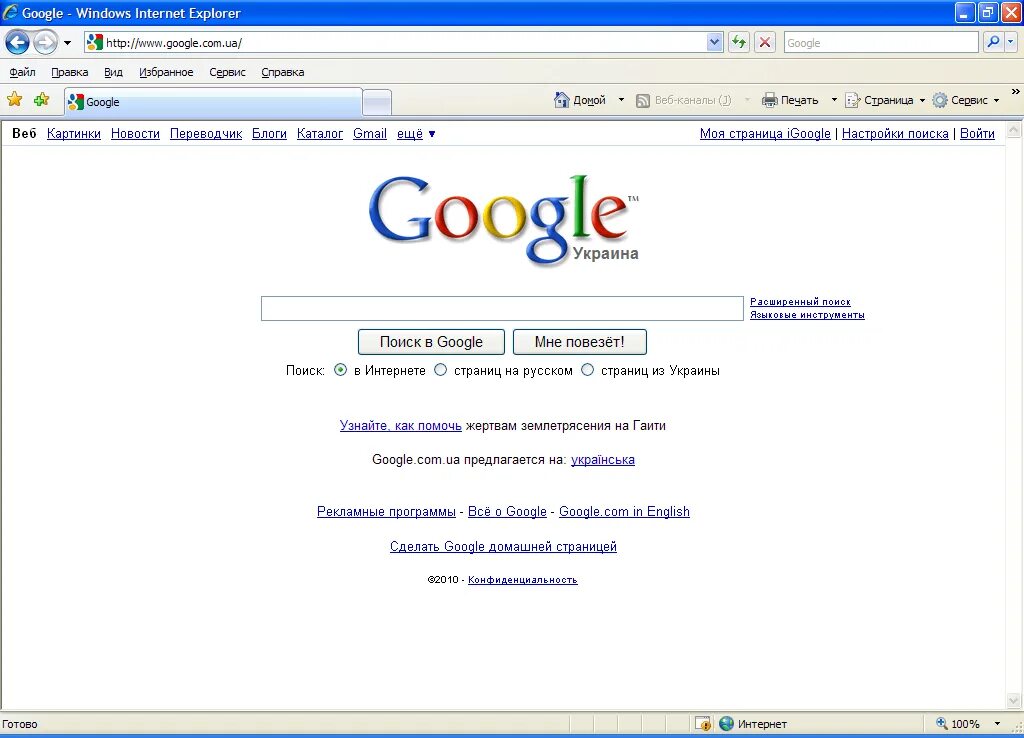Screen dimensions: 1024x738
Task: Open Всё о Google link
Action: tap(507, 511)
